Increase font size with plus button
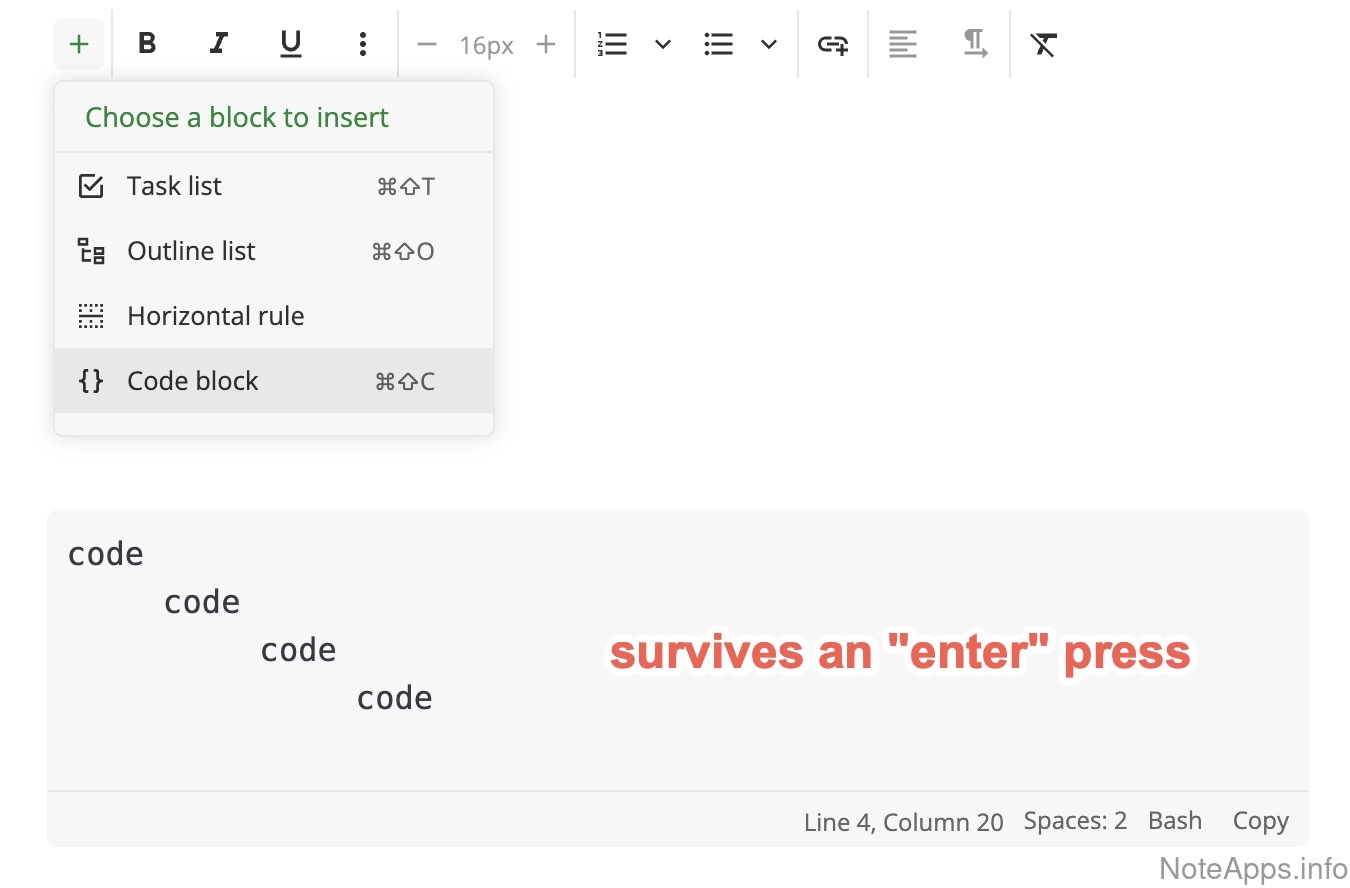The height and width of the screenshot is (888, 1350). pos(546,44)
